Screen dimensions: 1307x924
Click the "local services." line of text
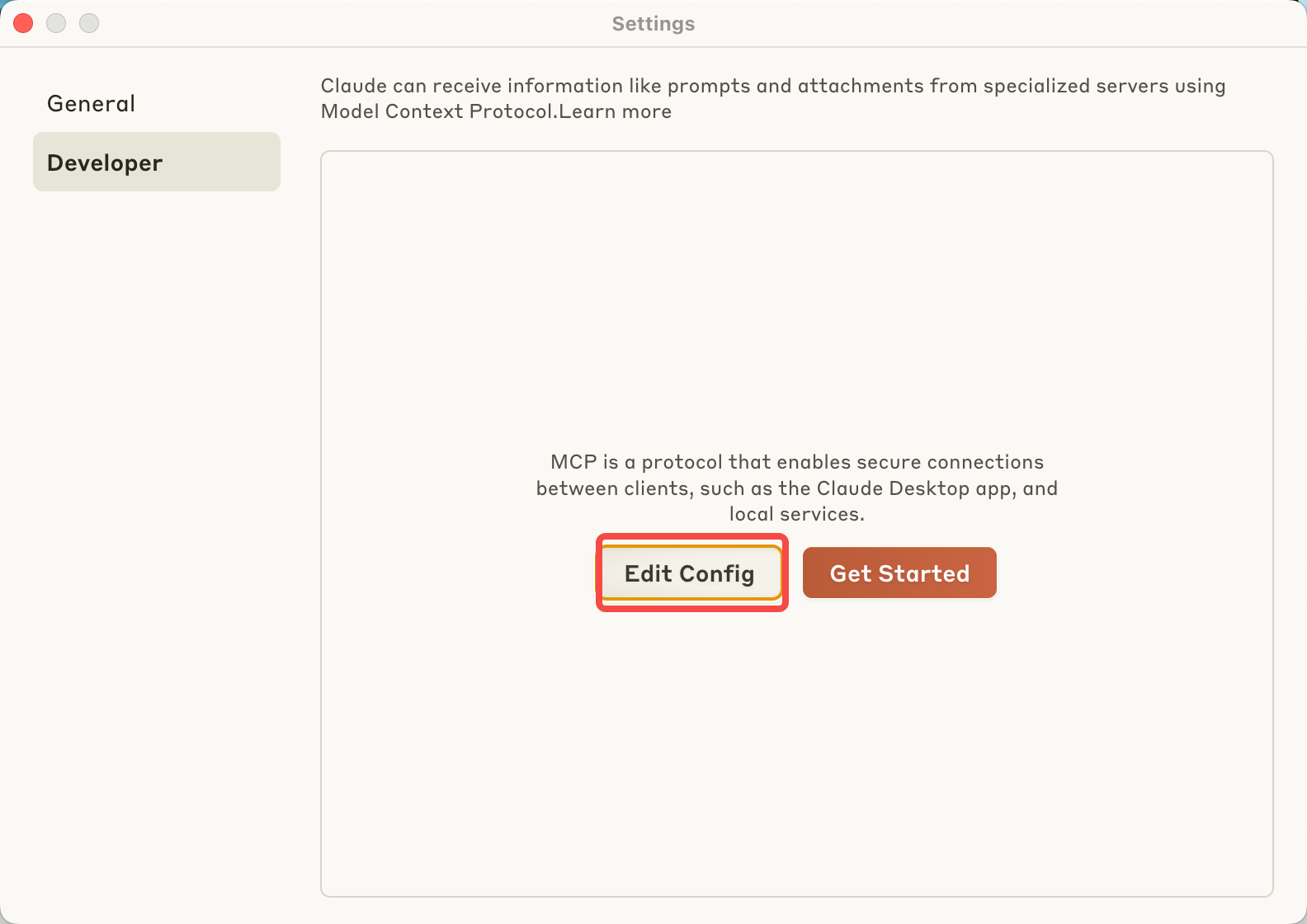(797, 514)
